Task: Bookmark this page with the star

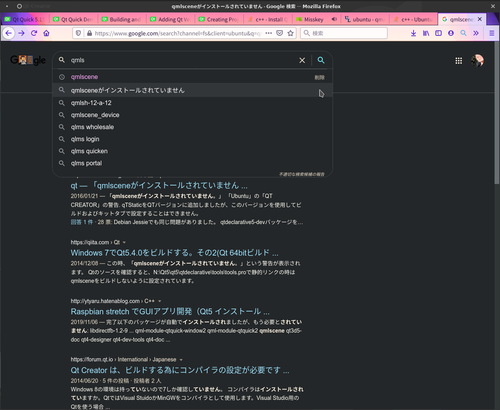Action: click(291, 33)
